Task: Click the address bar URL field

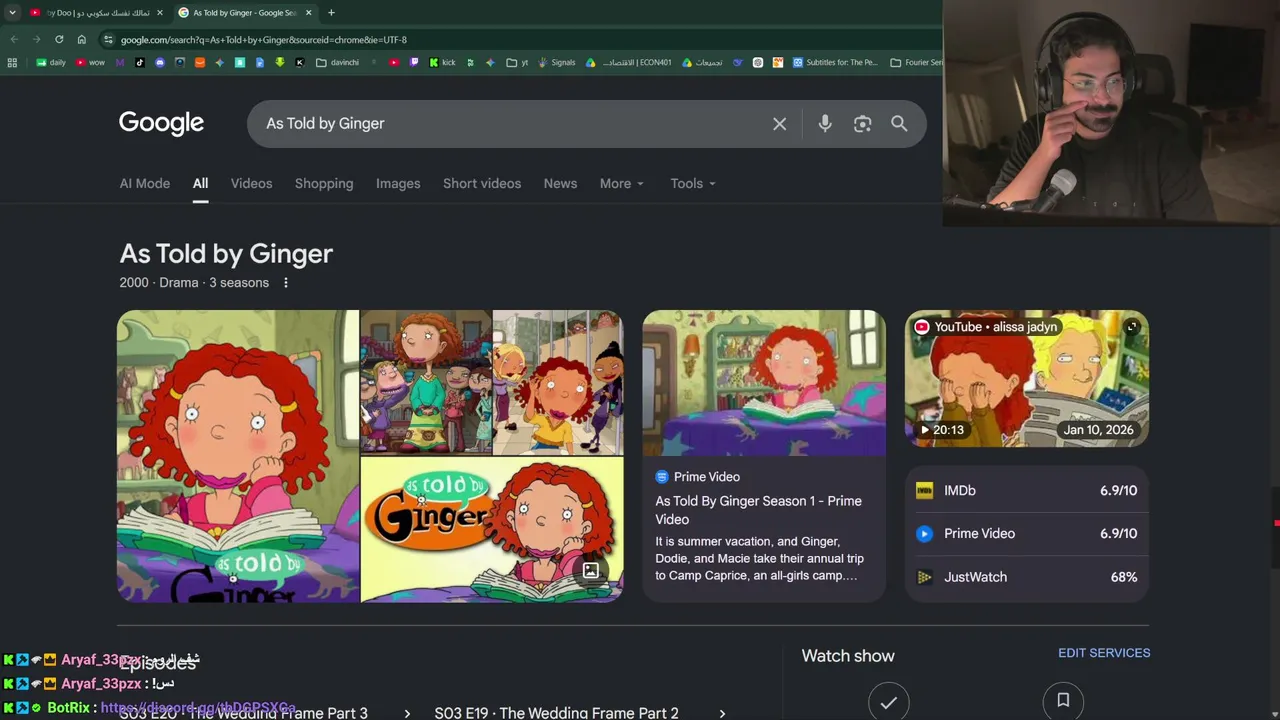Action: [520, 40]
